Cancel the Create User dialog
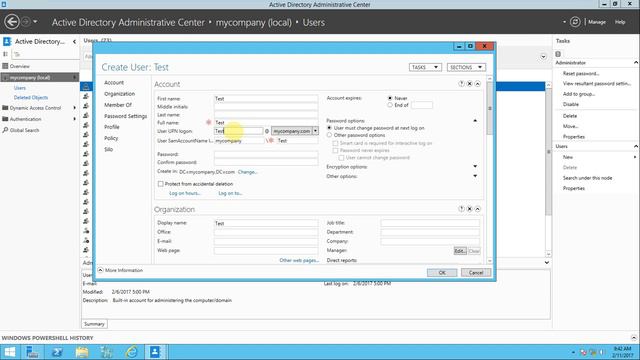The width and height of the screenshot is (640, 360). point(476,273)
